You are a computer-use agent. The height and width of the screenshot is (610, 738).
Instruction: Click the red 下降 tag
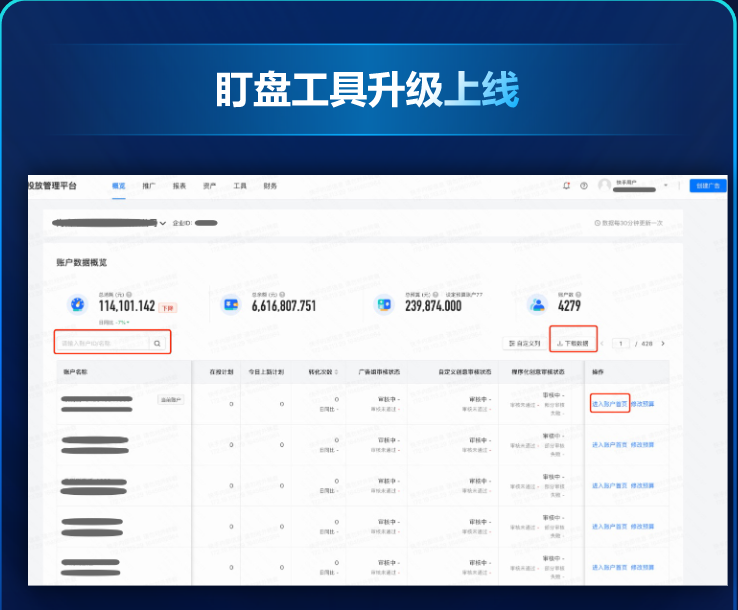pos(168,308)
